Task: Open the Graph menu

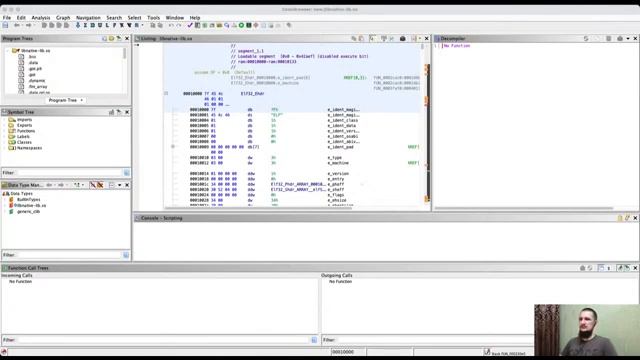Action: click(x=63, y=18)
